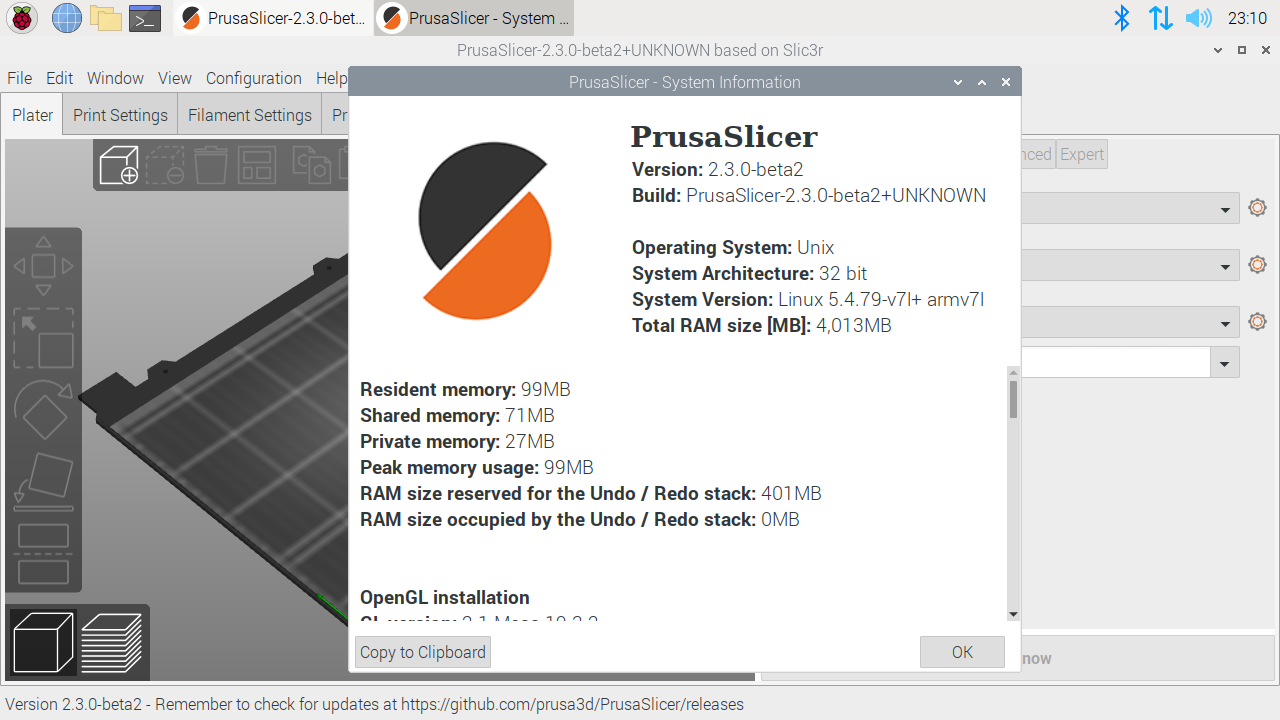Switch to the Plater tab
Screen dimensions: 1280x720
tap(32, 115)
